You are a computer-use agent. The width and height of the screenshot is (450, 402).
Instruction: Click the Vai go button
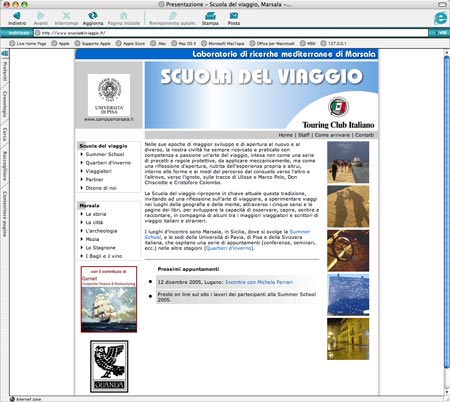[439, 33]
